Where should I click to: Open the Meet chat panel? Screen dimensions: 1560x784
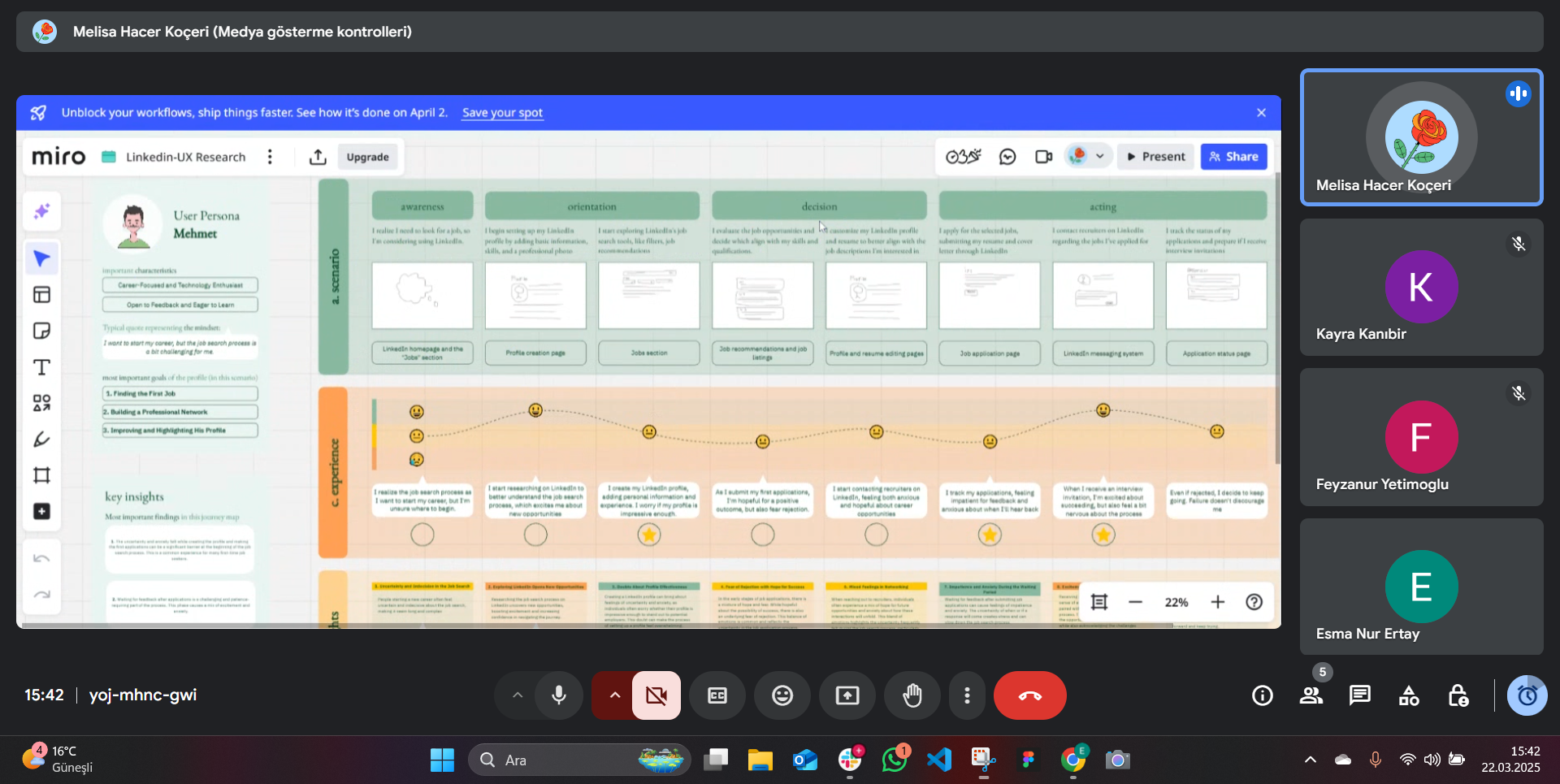pyautogui.click(x=1359, y=695)
